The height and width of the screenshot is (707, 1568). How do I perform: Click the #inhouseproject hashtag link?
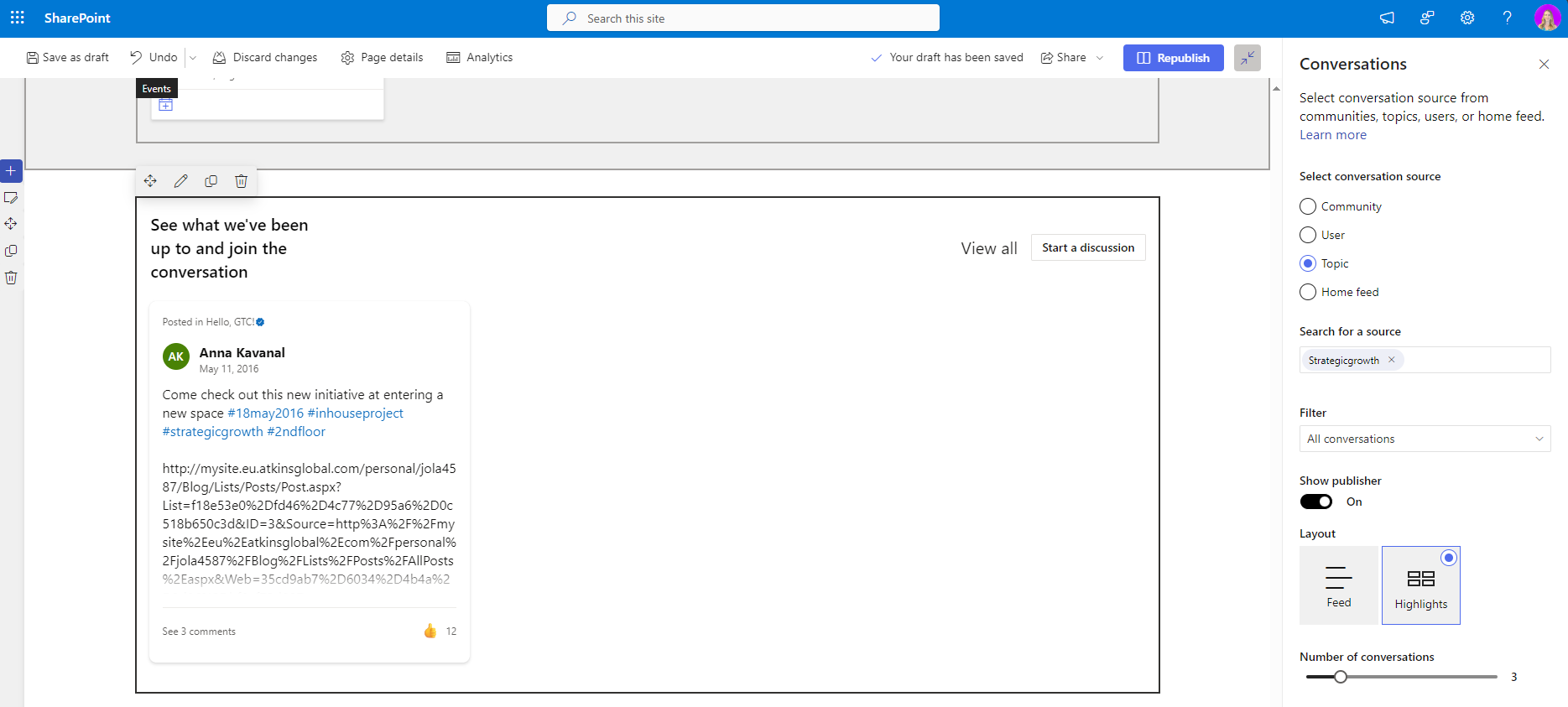click(x=356, y=413)
